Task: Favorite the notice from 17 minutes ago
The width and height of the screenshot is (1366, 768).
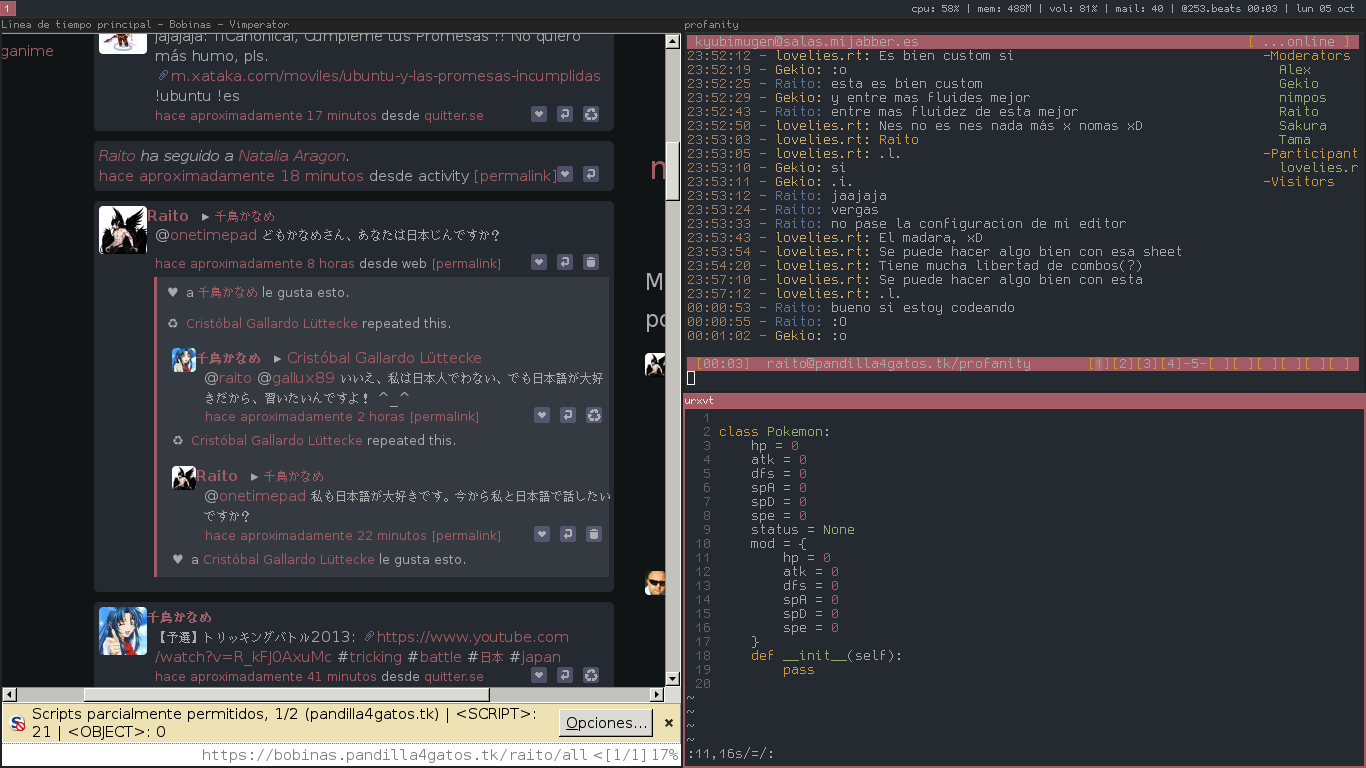Action: [x=539, y=114]
